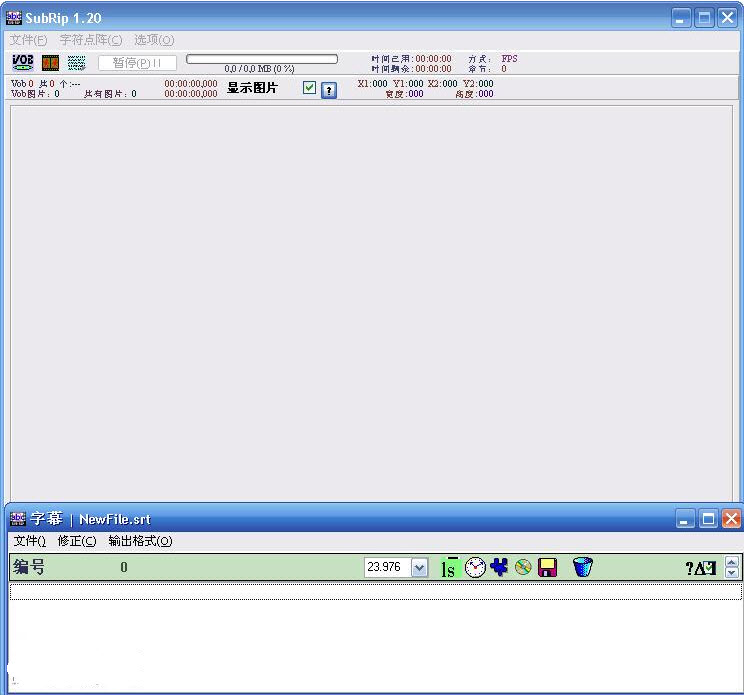Click the blue puzzle piece icon
The height and width of the screenshot is (695, 746).
[x=499, y=567]
